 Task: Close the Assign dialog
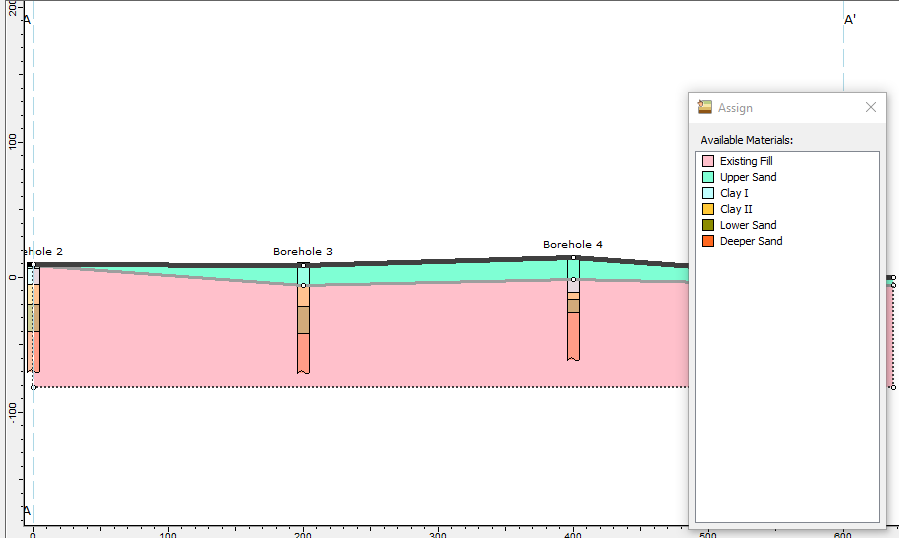870,108
